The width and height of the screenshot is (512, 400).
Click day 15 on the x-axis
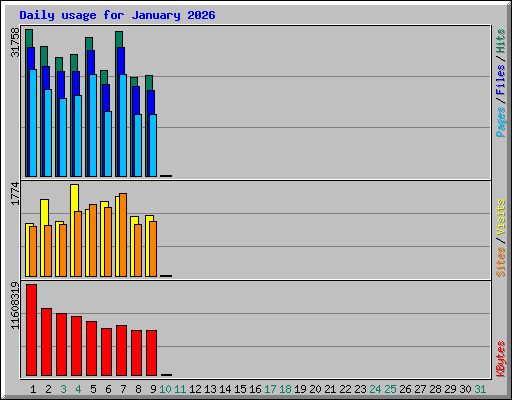click(x=240, y=389)
